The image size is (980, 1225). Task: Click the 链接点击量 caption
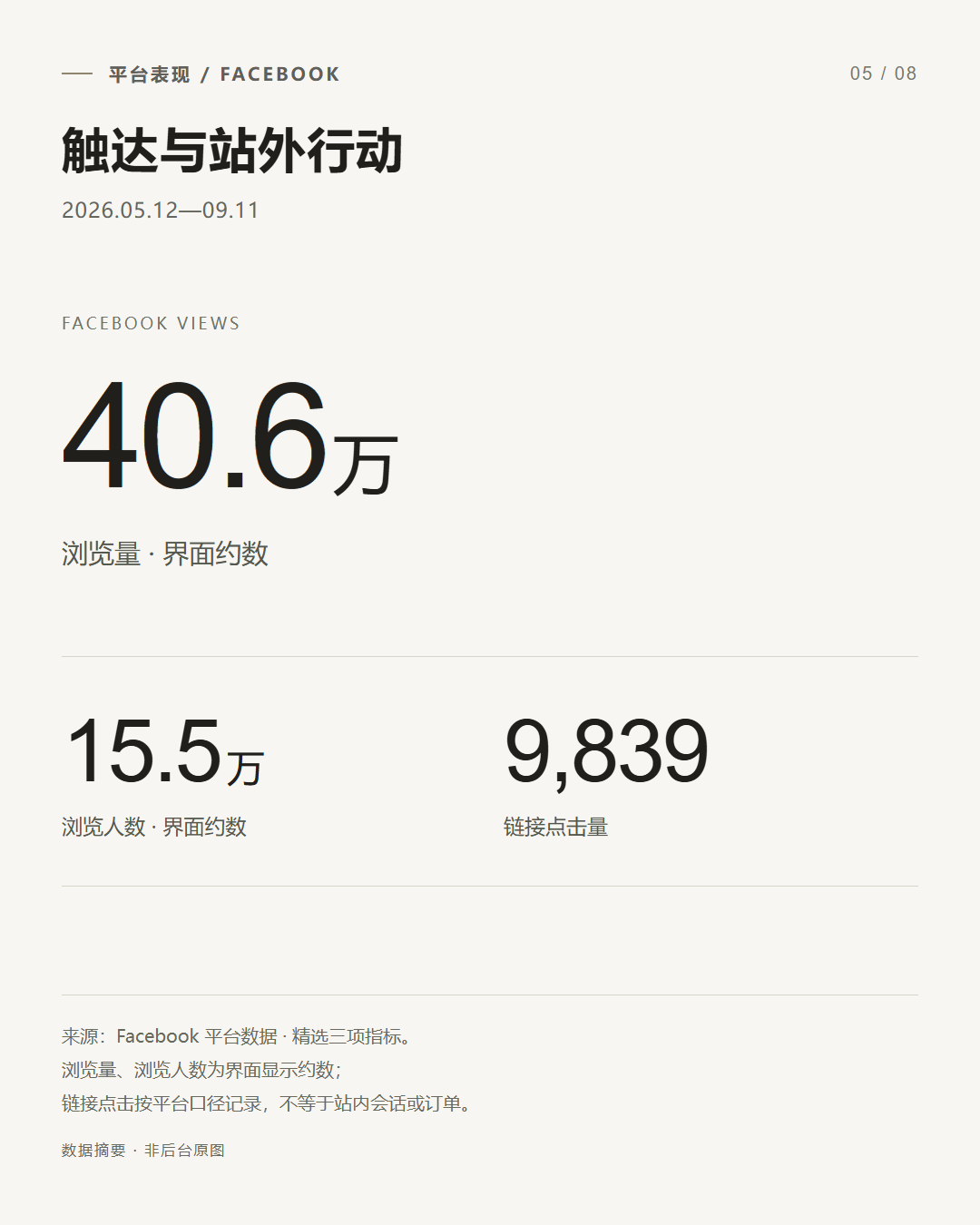pos(555,828)
